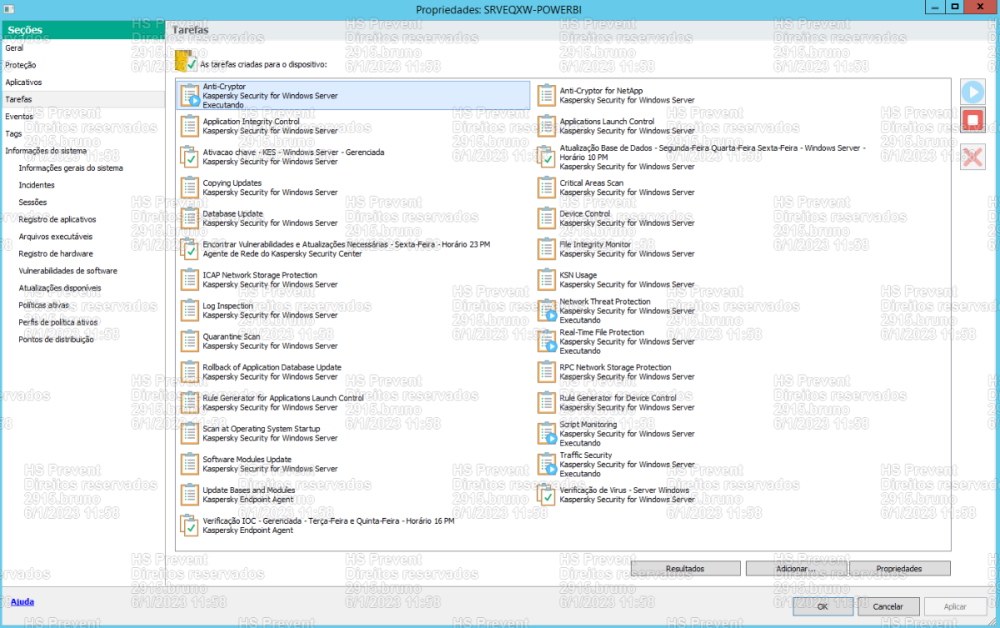This screenshot has height=628, width=1000.
Task: Click the Copying Updates task icon
Action: pyautogui.click(x=189, y=187)
